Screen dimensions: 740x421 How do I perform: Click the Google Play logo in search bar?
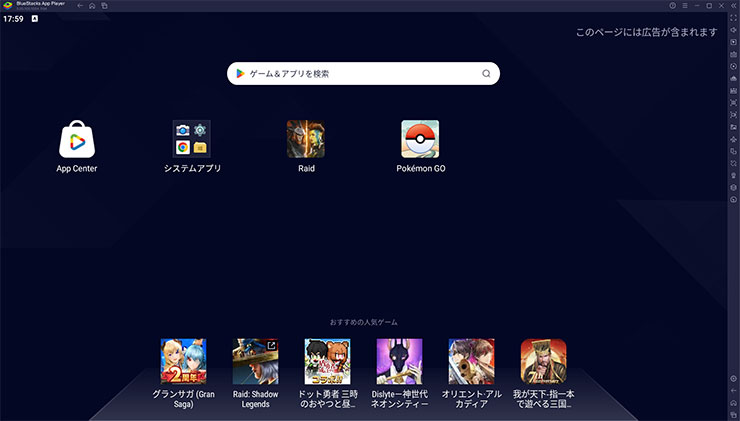(x=241, y=74)
